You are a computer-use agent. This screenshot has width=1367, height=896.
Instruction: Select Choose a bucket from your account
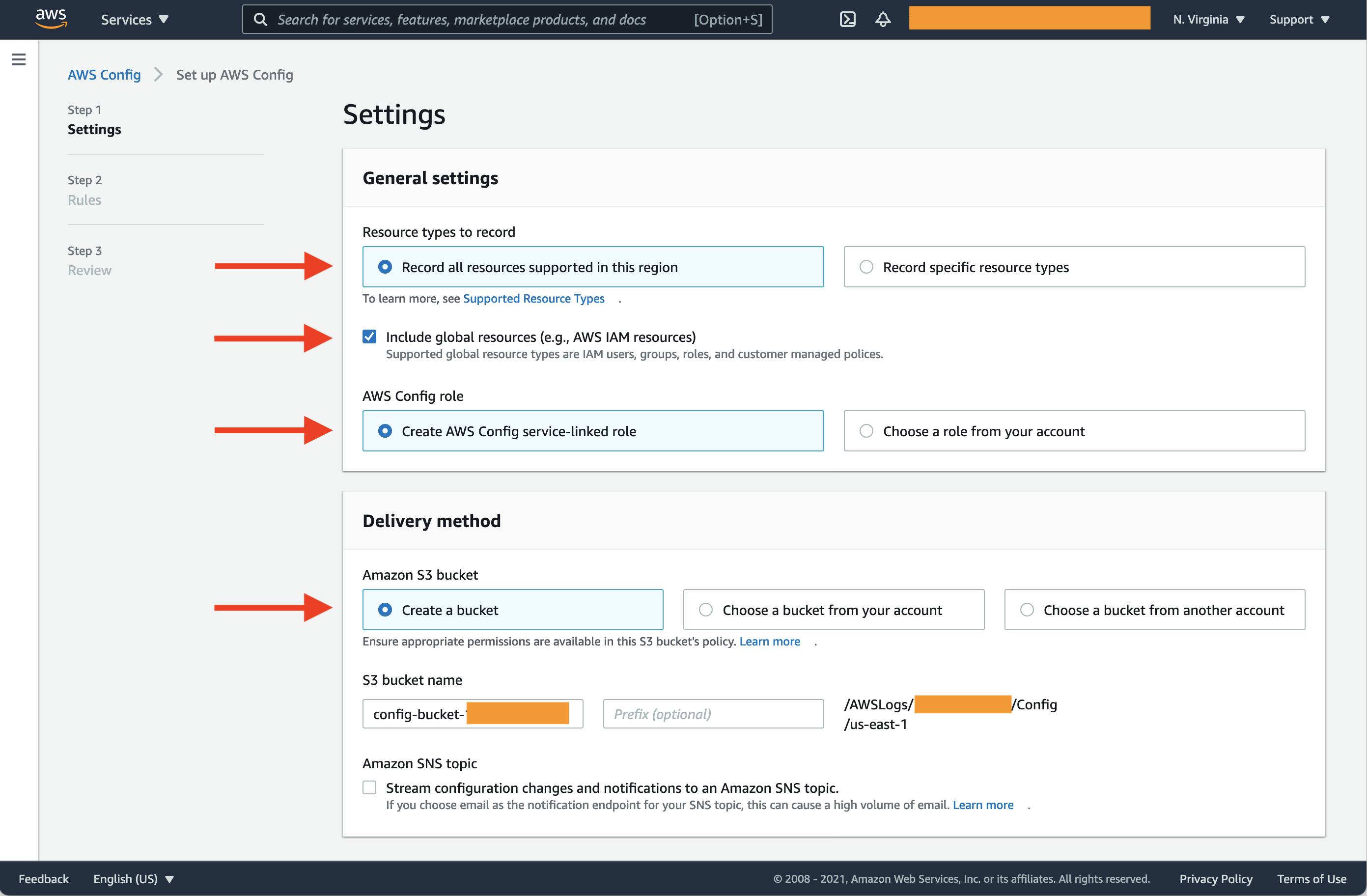coord(834,610)
